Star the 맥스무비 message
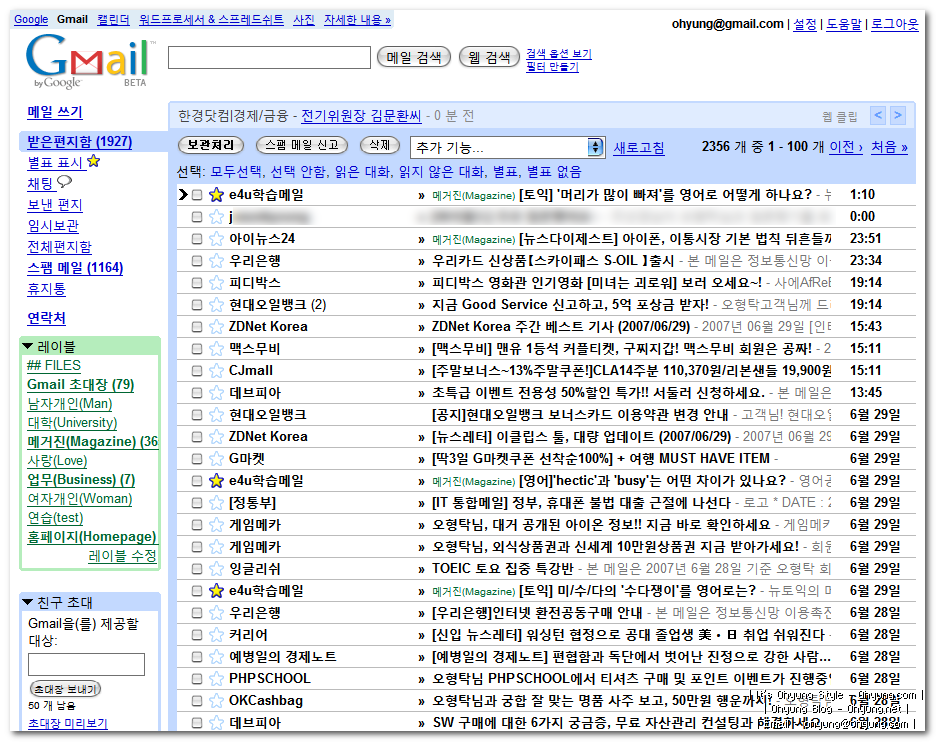Image resolution: width=936 pixels, height=742 pixels. (x=216, y=349)
